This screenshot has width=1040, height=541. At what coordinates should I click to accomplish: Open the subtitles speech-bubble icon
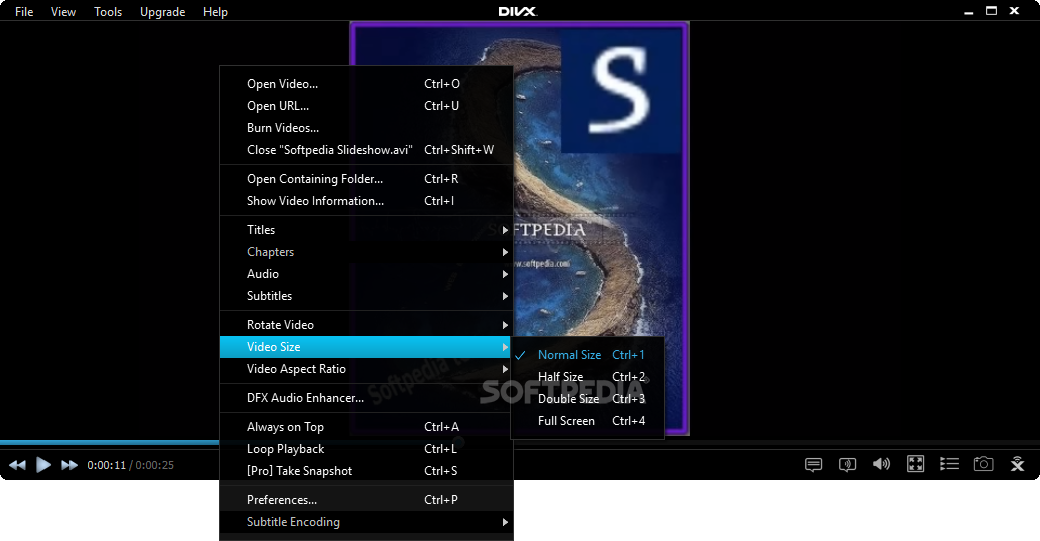tap(813, 464)
